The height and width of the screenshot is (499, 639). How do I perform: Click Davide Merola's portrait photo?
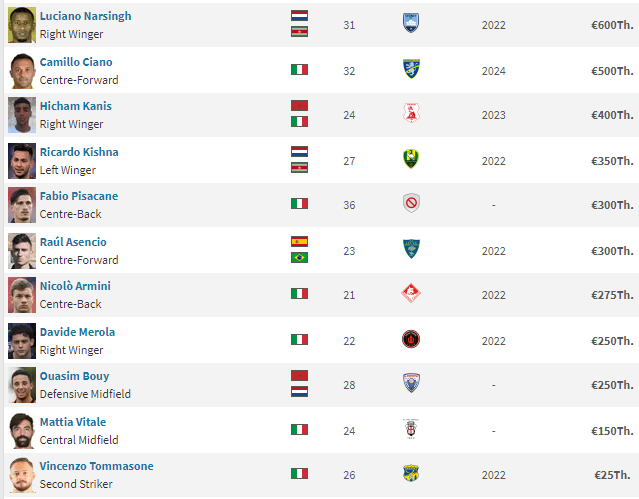point(22,340)
